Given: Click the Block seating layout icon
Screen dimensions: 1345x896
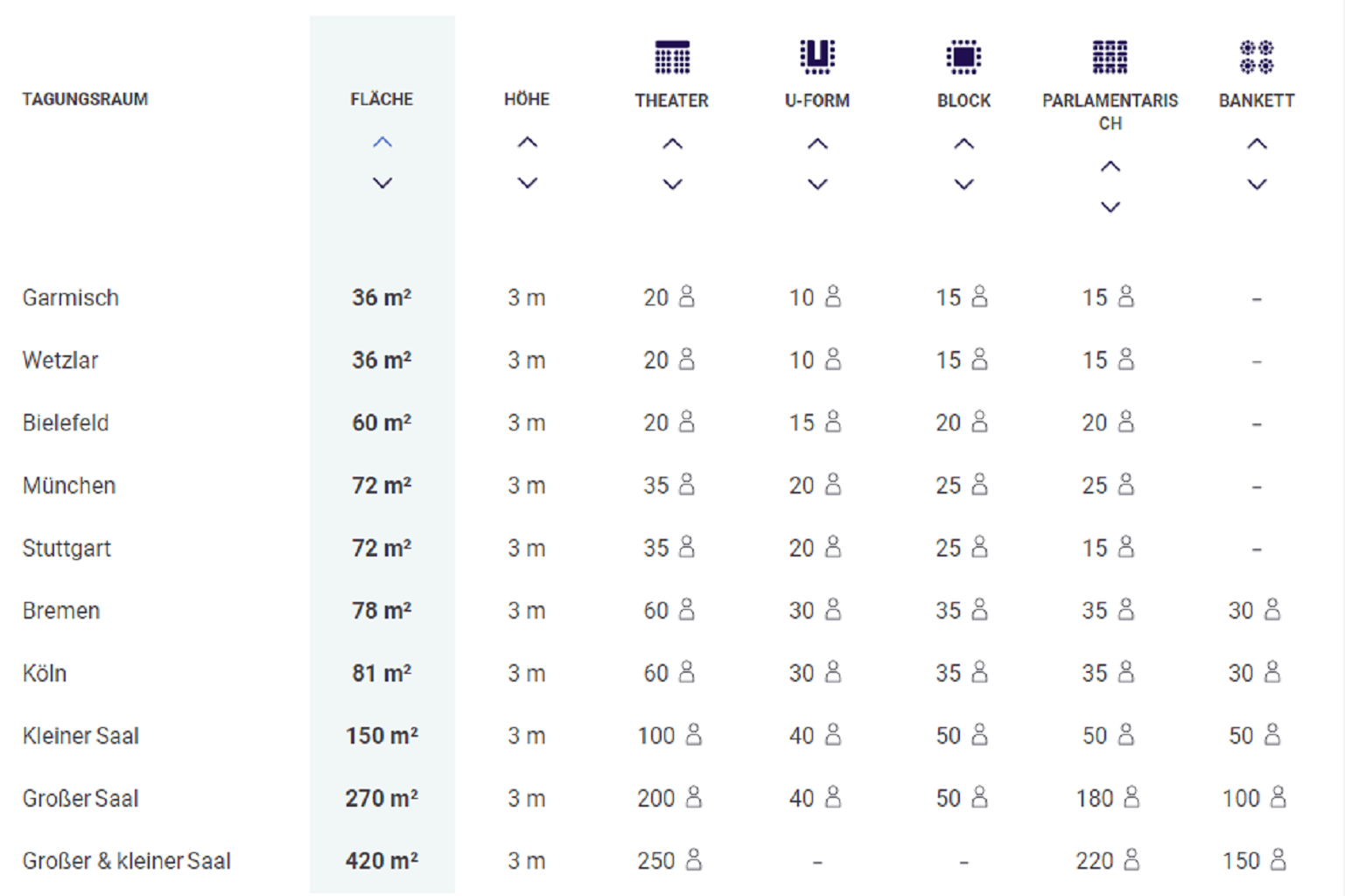Looking at the screenshot, I should point(963,58).
